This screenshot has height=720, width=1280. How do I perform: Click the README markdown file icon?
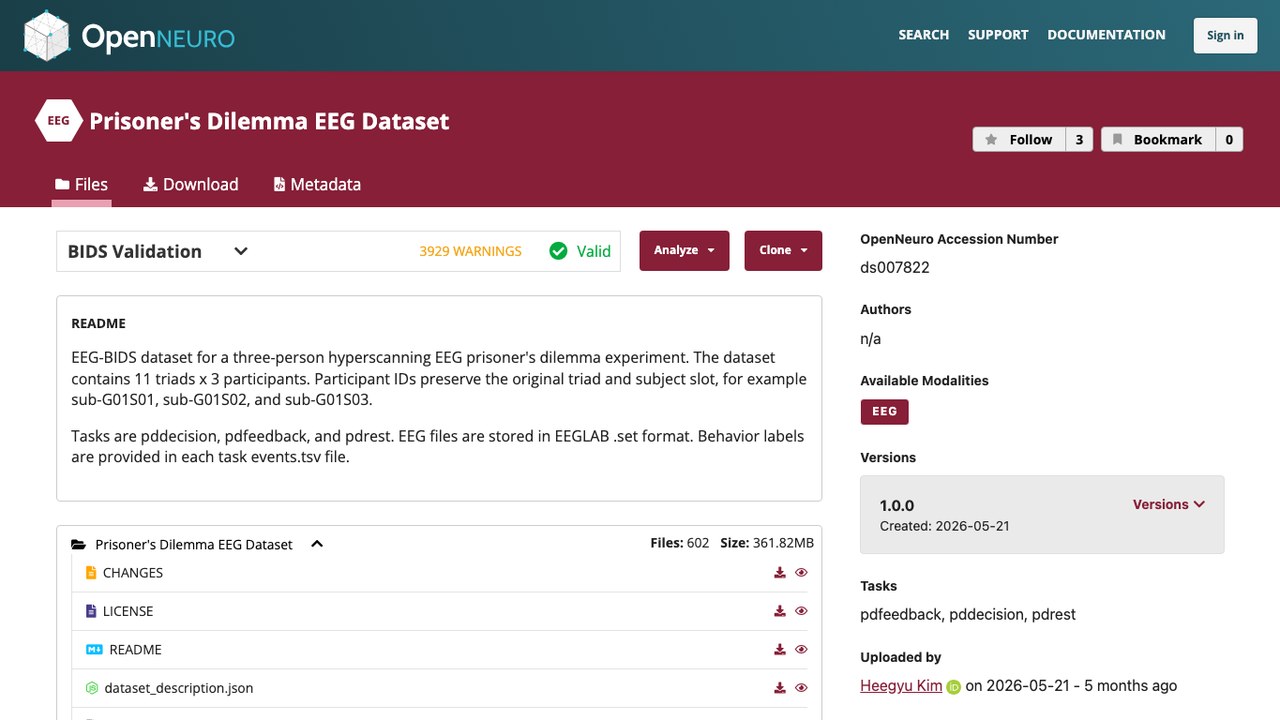coord(94,650)
